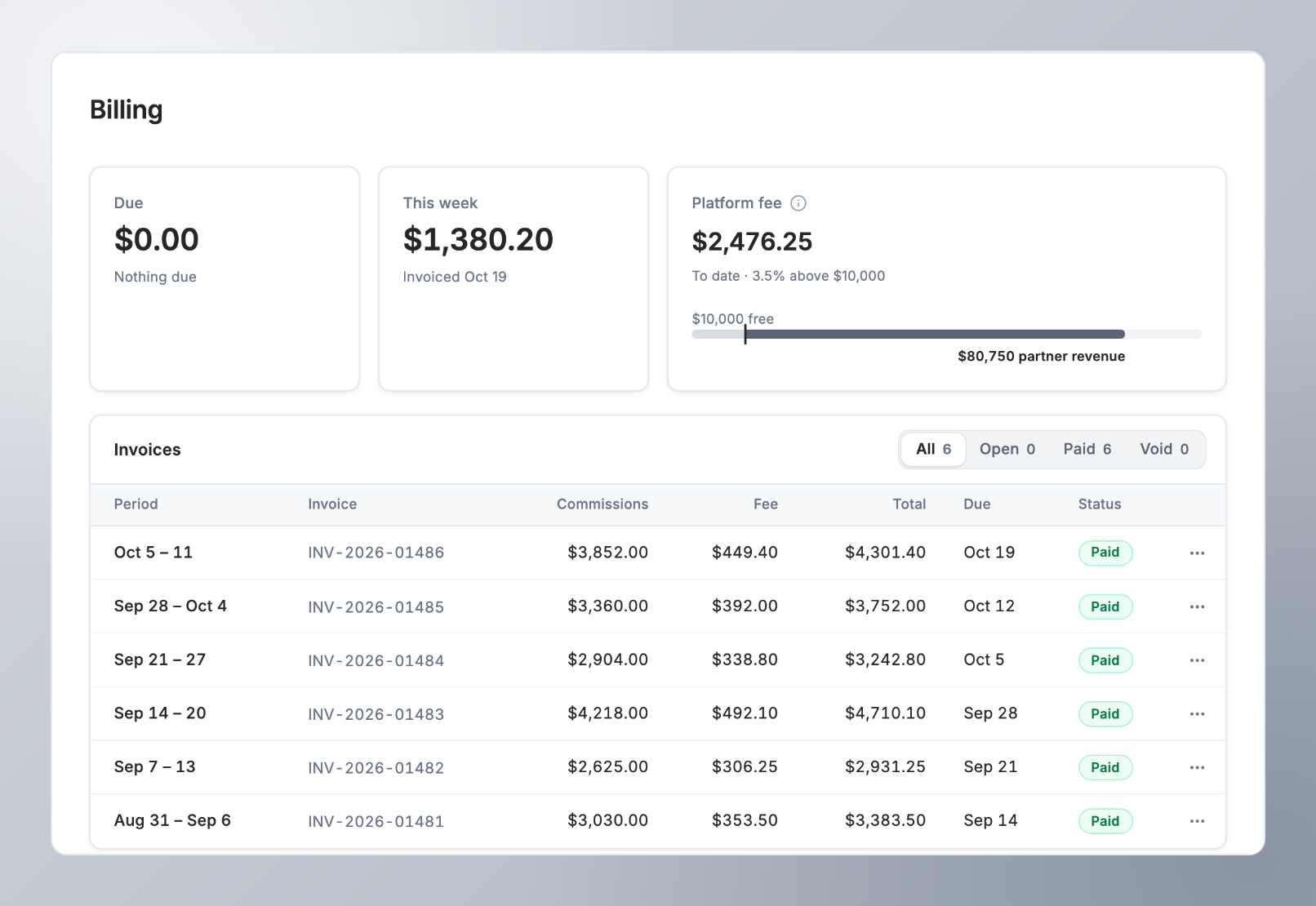Click the Invoices section heading
The image size is (1316, 906).
tap(148, 450)
